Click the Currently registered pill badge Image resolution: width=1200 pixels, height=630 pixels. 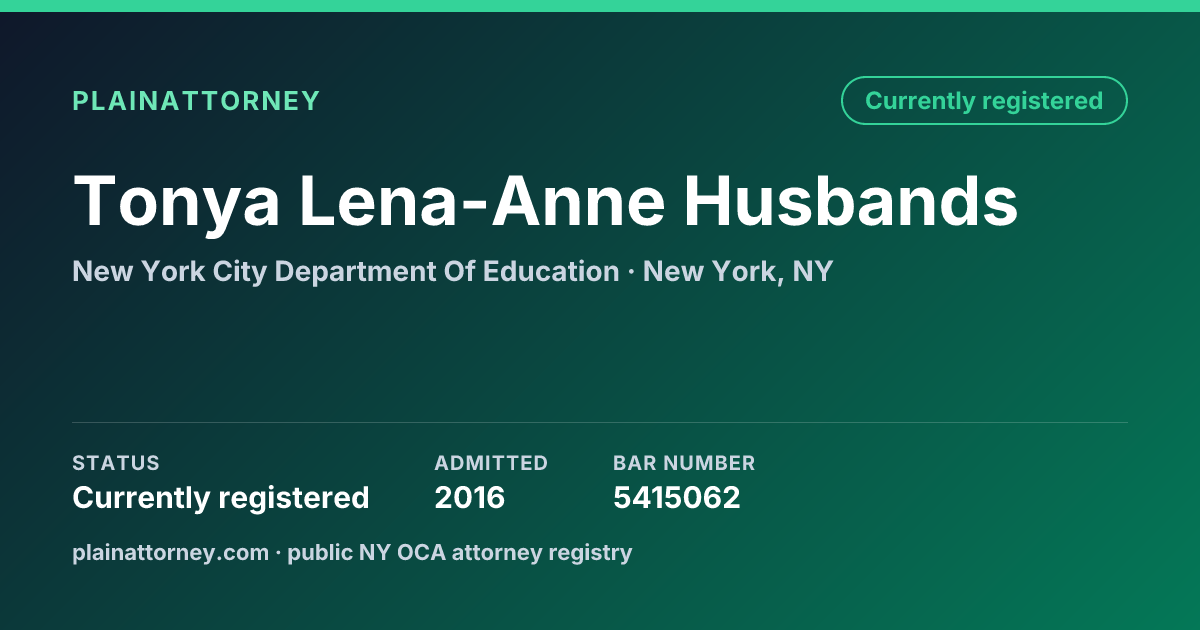tap(984, 101)
